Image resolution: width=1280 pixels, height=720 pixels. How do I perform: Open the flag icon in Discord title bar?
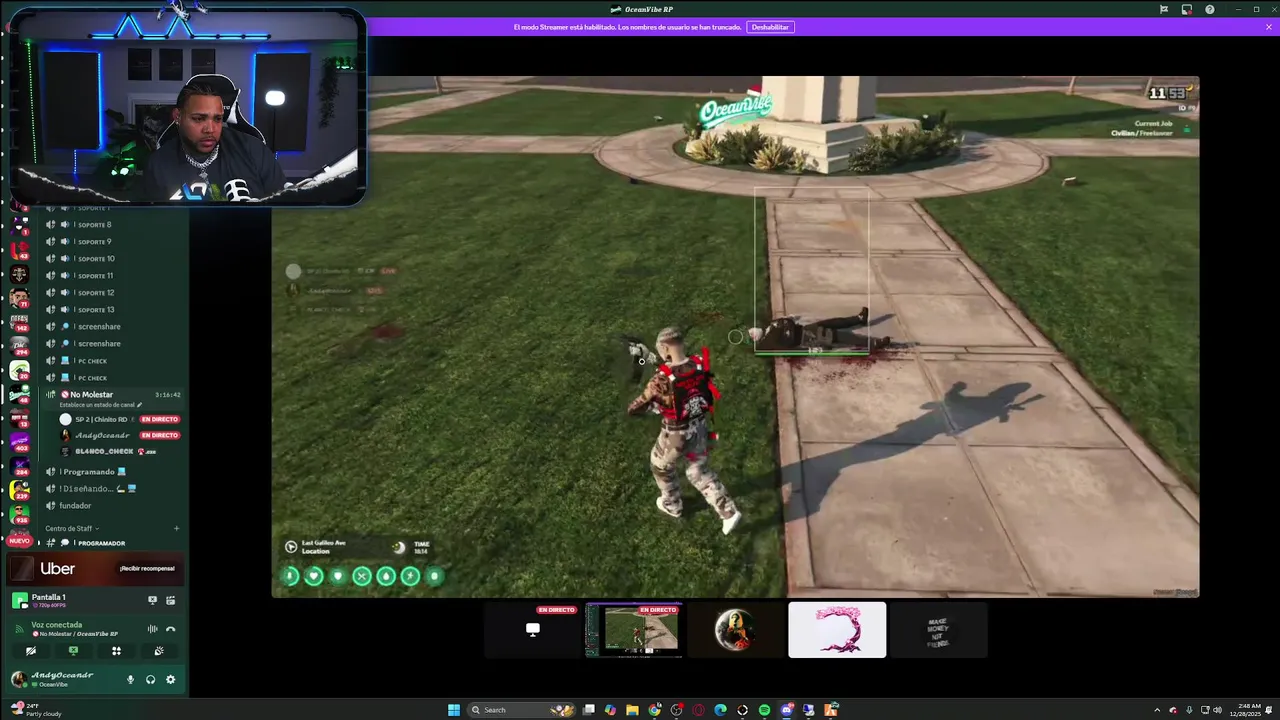[1163, 9]
